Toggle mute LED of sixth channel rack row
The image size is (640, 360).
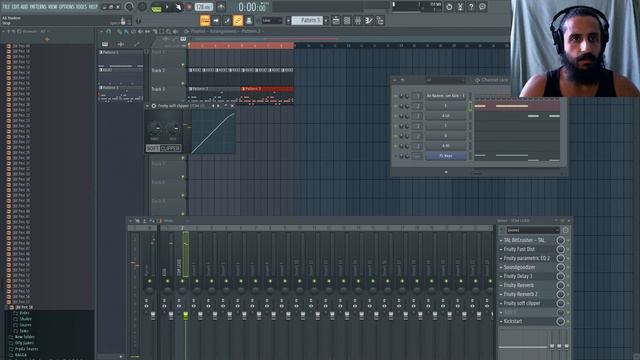(395, 146)
